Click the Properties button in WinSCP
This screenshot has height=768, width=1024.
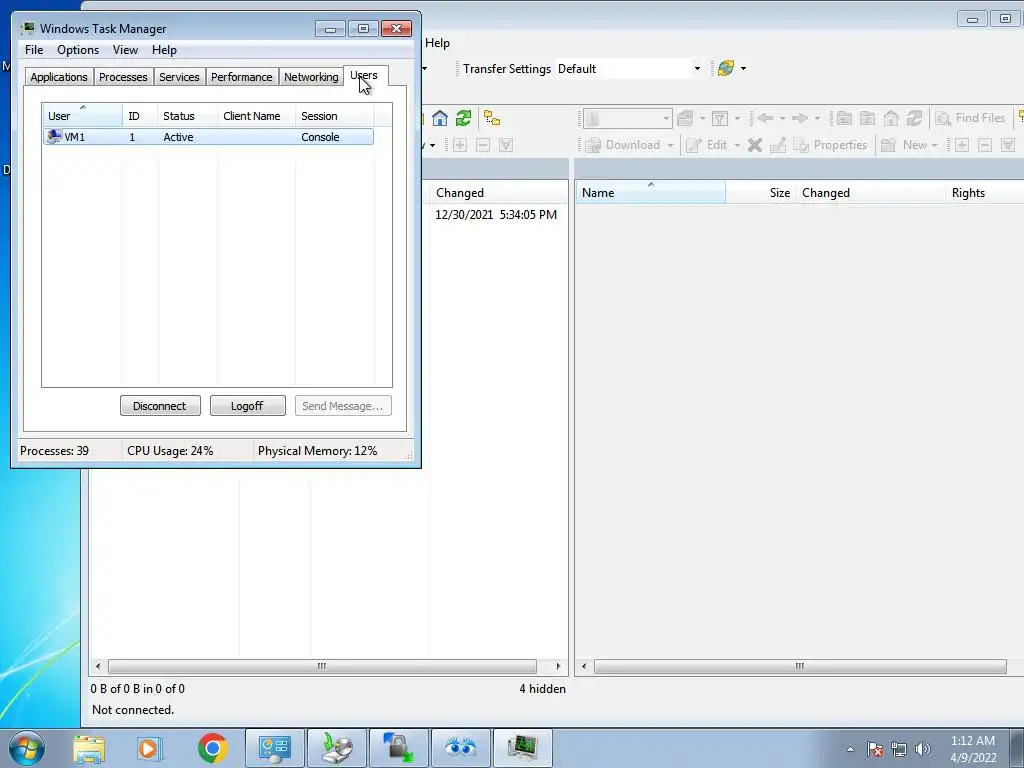click(830, 145)
